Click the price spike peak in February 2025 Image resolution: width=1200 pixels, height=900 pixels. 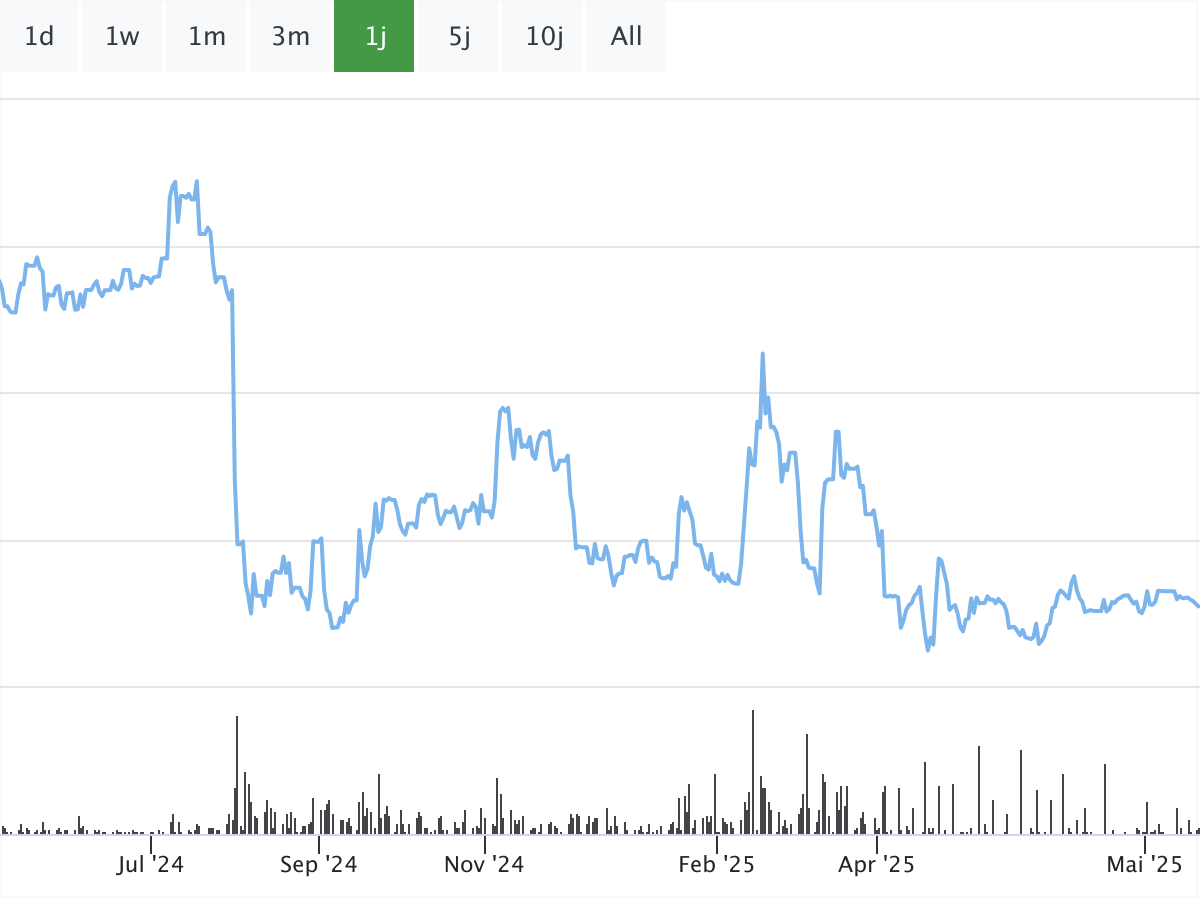point(763,354)
